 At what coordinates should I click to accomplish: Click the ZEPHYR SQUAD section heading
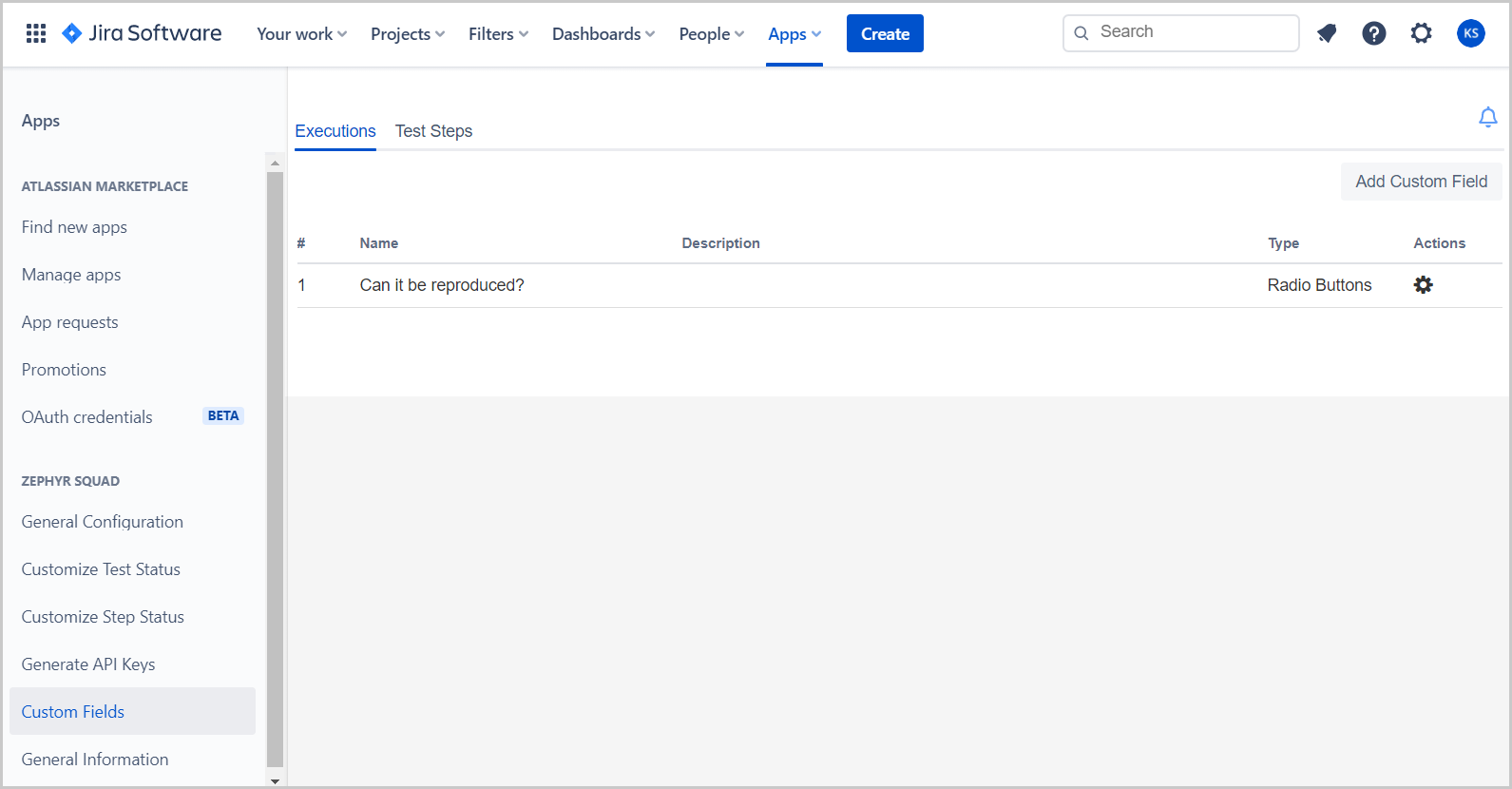[70, 481]
